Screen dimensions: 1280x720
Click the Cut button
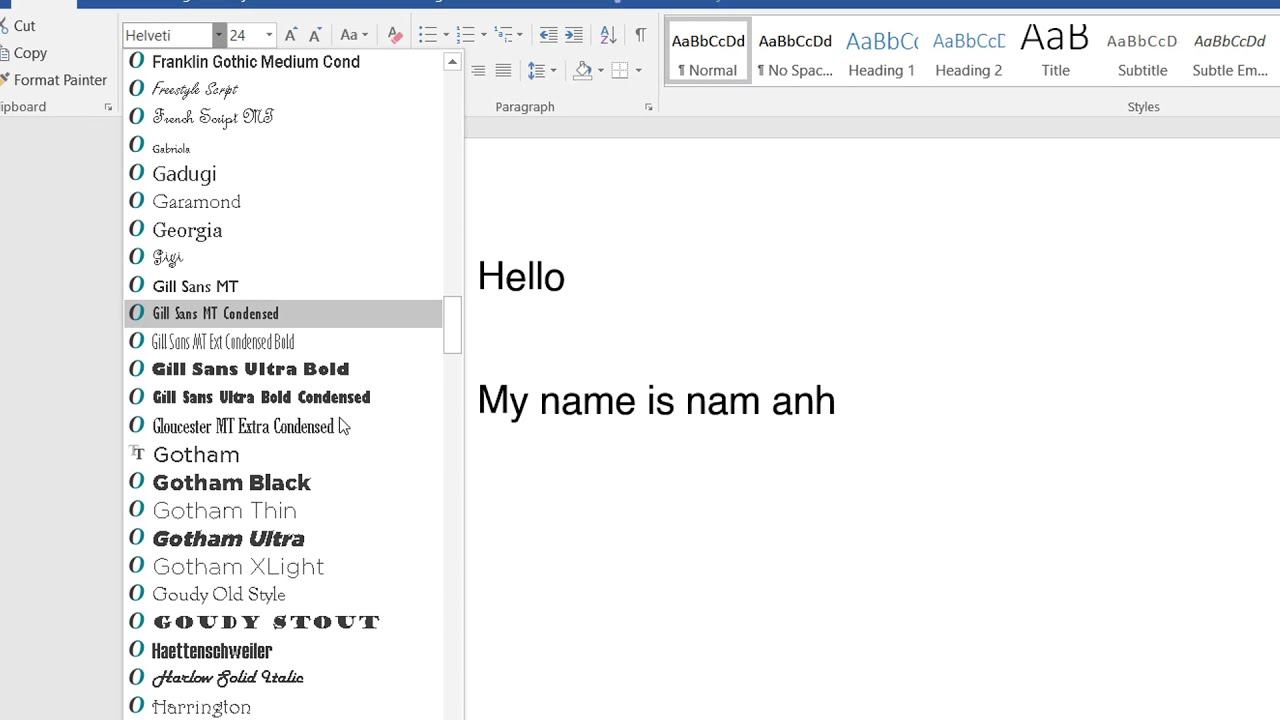pos(18,26)
